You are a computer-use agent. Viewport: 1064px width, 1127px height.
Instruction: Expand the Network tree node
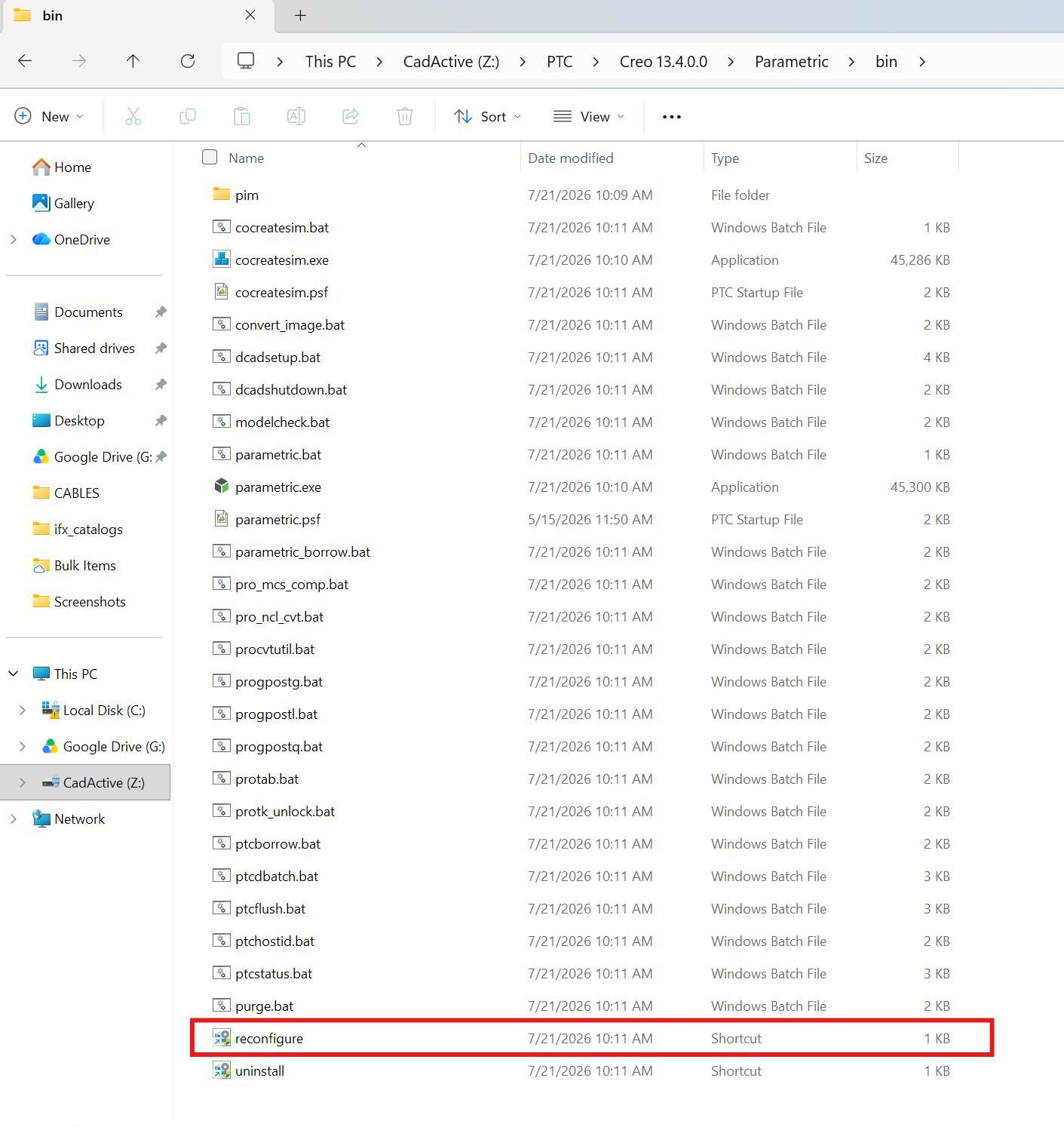pos(14,818)
